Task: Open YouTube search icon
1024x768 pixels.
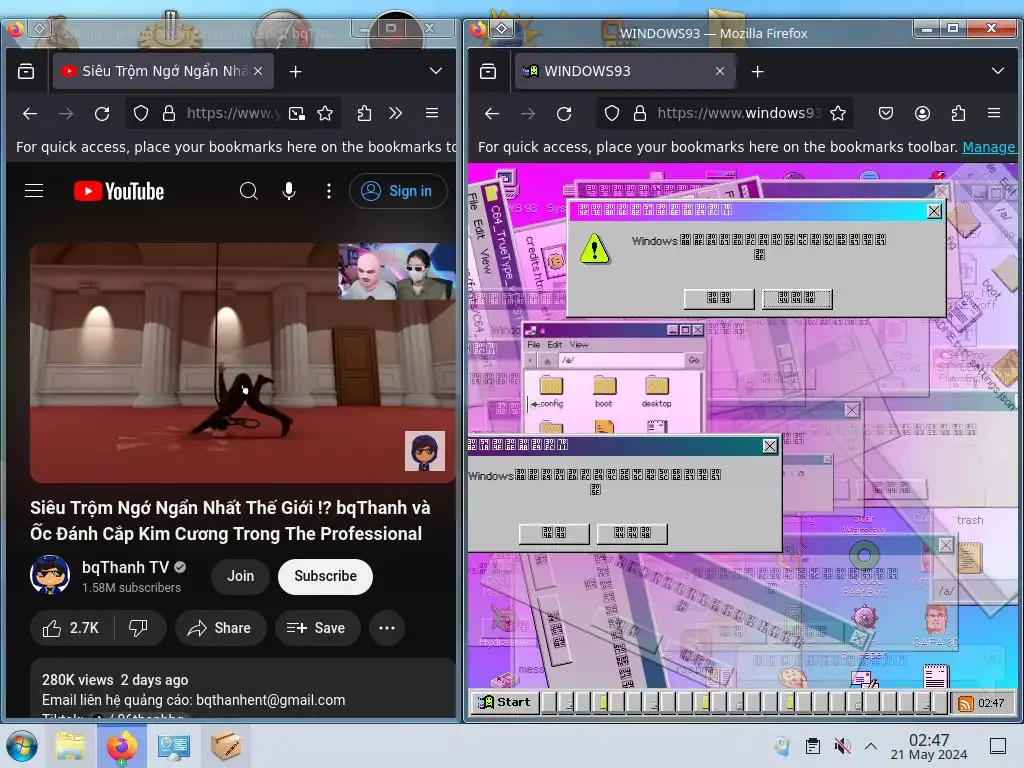Action: coord(248,191)
